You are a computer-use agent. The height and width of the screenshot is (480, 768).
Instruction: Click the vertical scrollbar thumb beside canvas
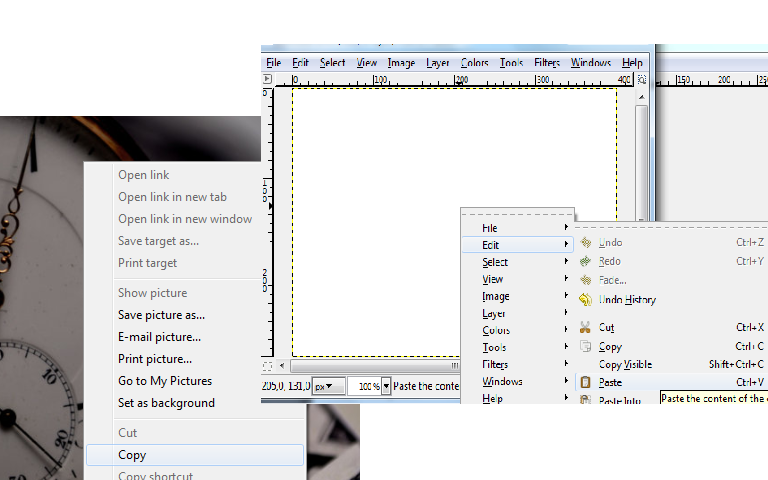pos(641,162)
